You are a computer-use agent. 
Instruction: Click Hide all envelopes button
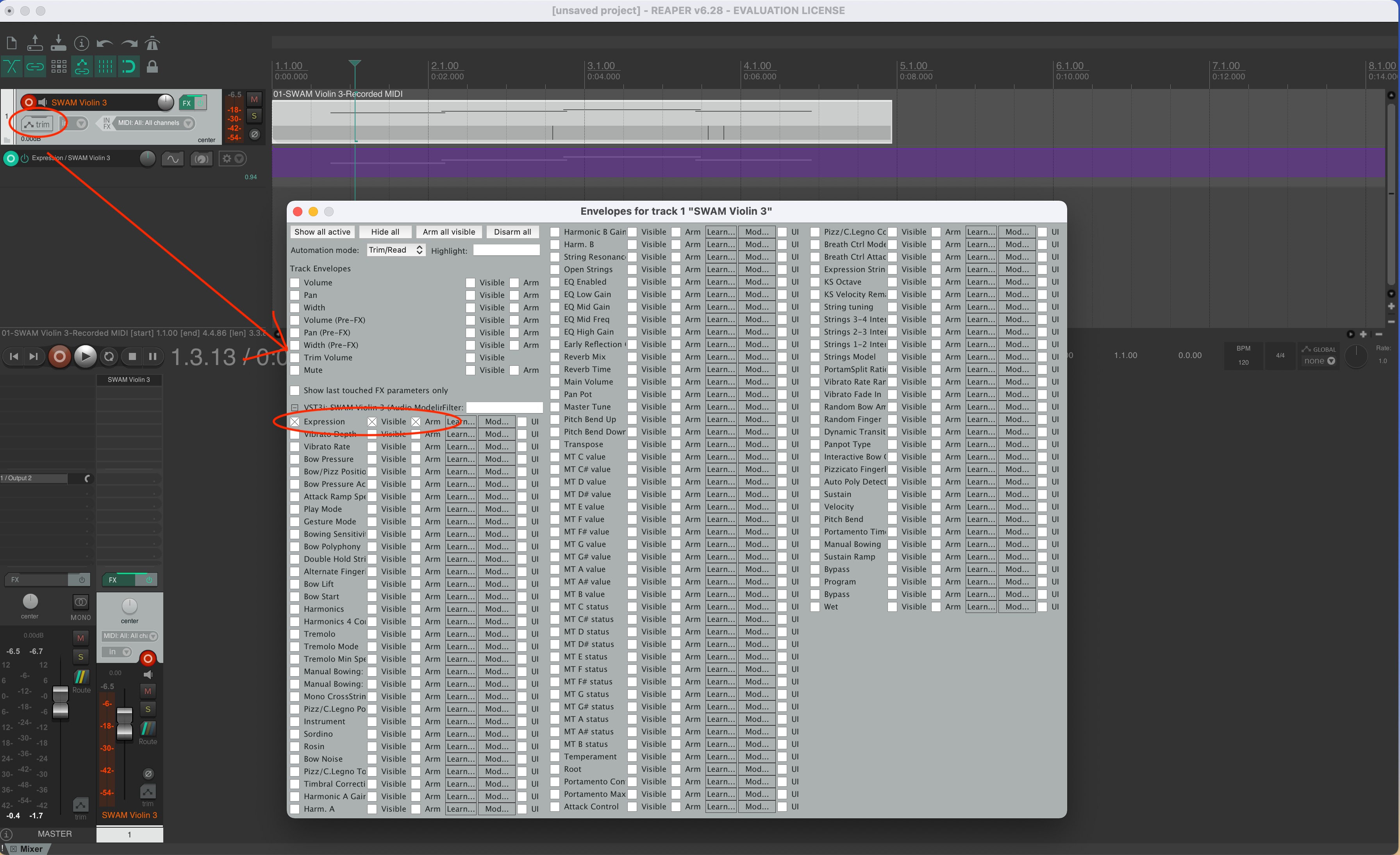tap(385, 232)
